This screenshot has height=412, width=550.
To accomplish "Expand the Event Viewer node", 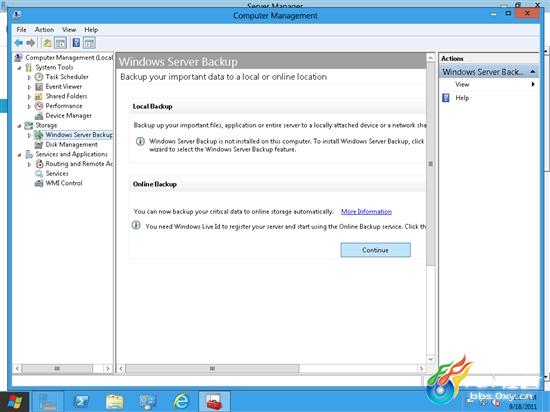I will (29, 87).
